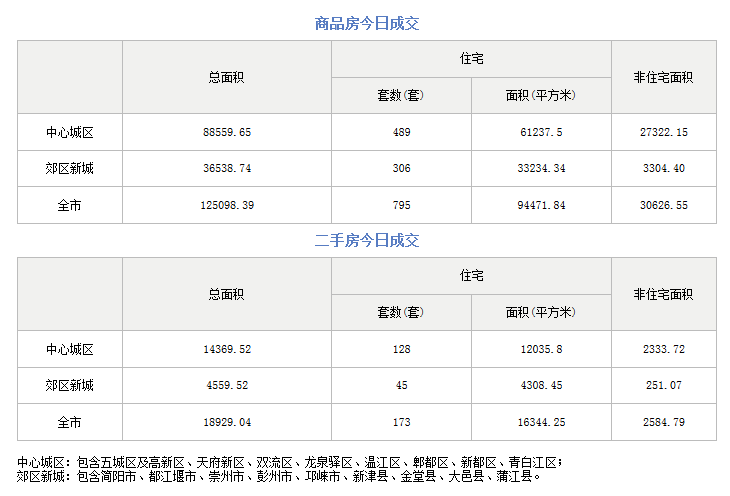Click the footnote line starting 中心城区：包含五城区
This screenshot has height=496, width=730.
(290, 462)
